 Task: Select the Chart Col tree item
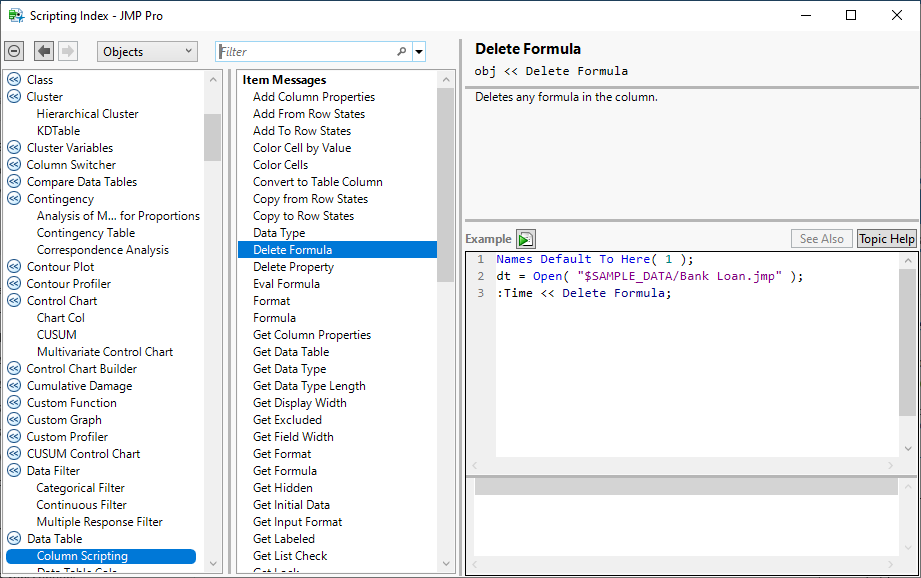60,318
